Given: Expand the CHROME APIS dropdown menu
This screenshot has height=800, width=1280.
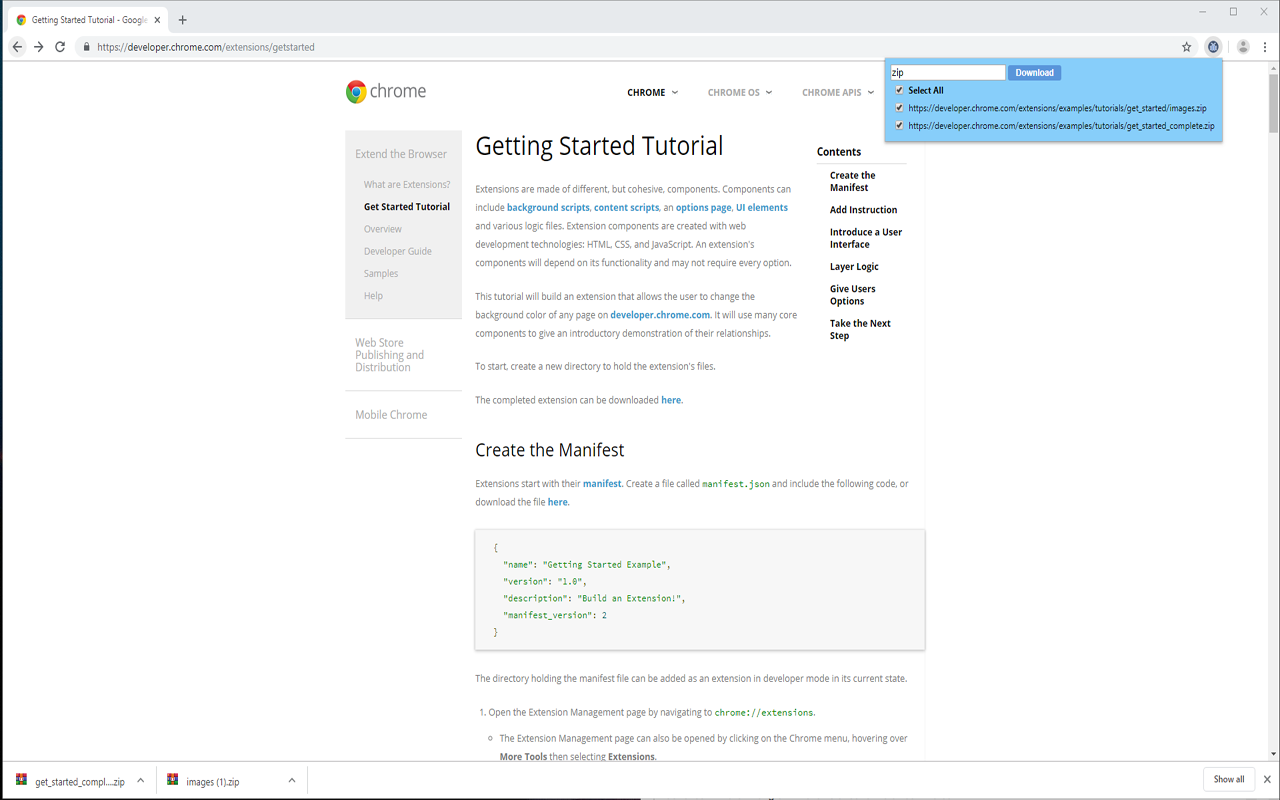Looking at the screenshot, I should click(x=838, y=92).
